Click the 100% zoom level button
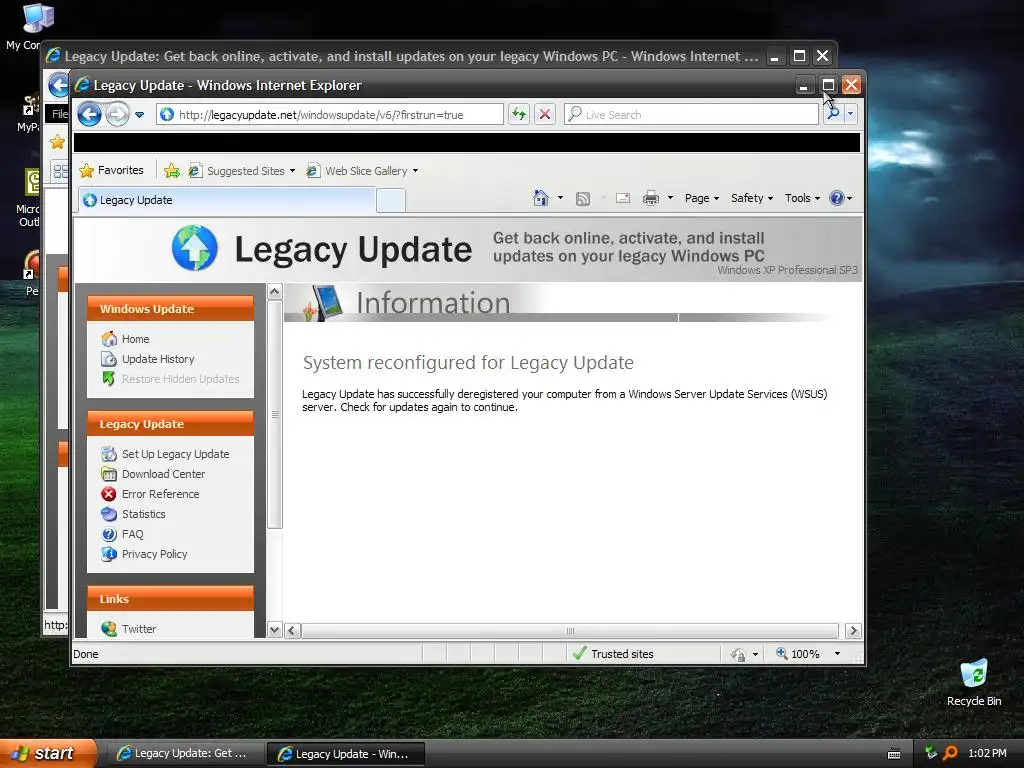Viewport: 1024px width, 768px height. point(797,654)
